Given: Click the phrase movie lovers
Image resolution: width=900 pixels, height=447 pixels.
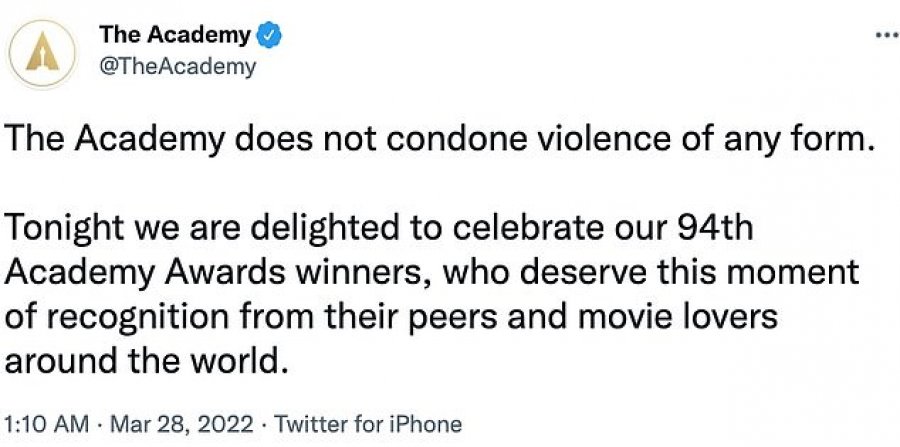Looking at the screenshot, I should pyautogui.click(x=677, y=317).
